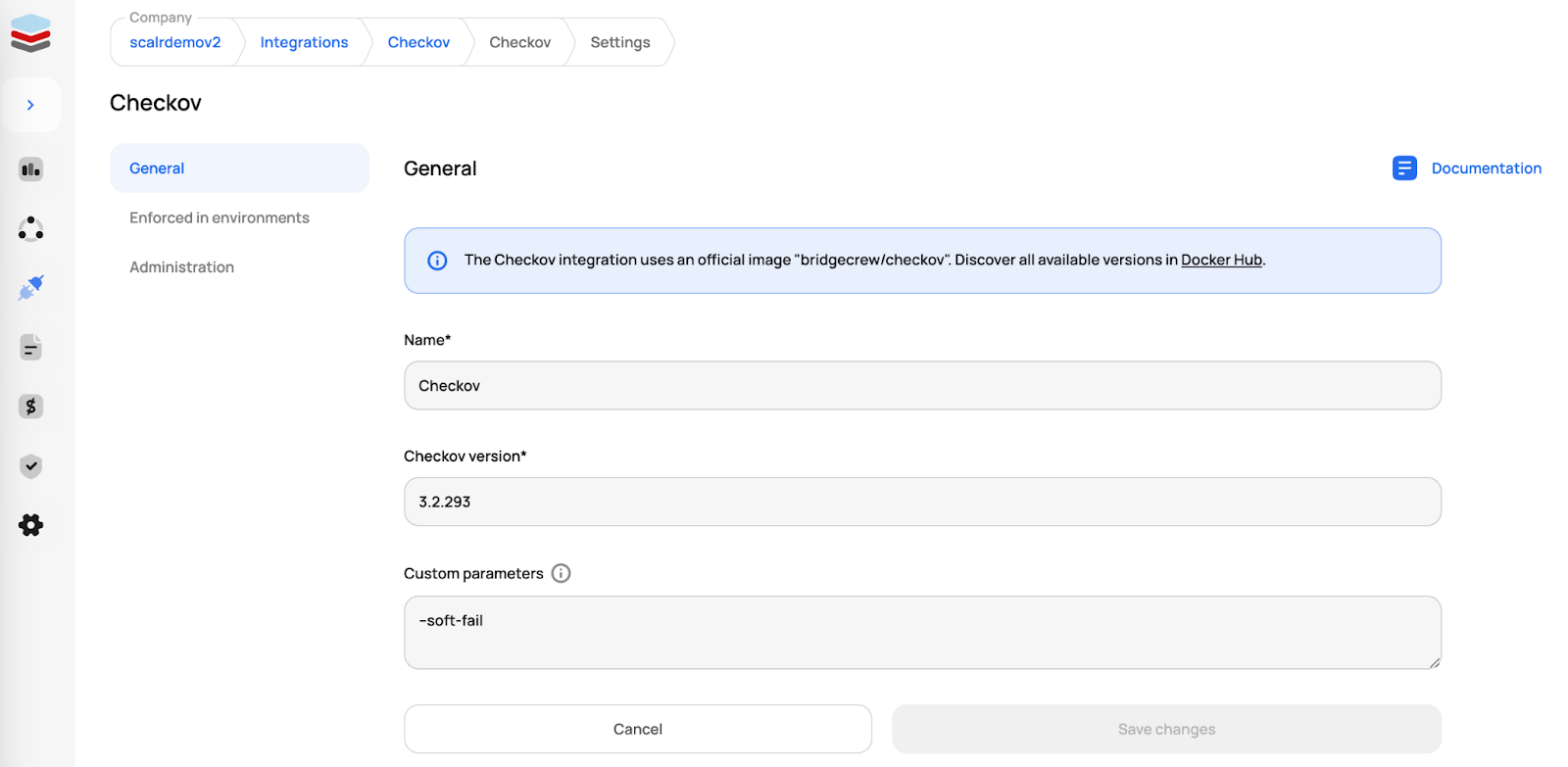Screen dimensions: 1568x767
Task: Open the document page sidebar icon
Action: click(30, 347)
